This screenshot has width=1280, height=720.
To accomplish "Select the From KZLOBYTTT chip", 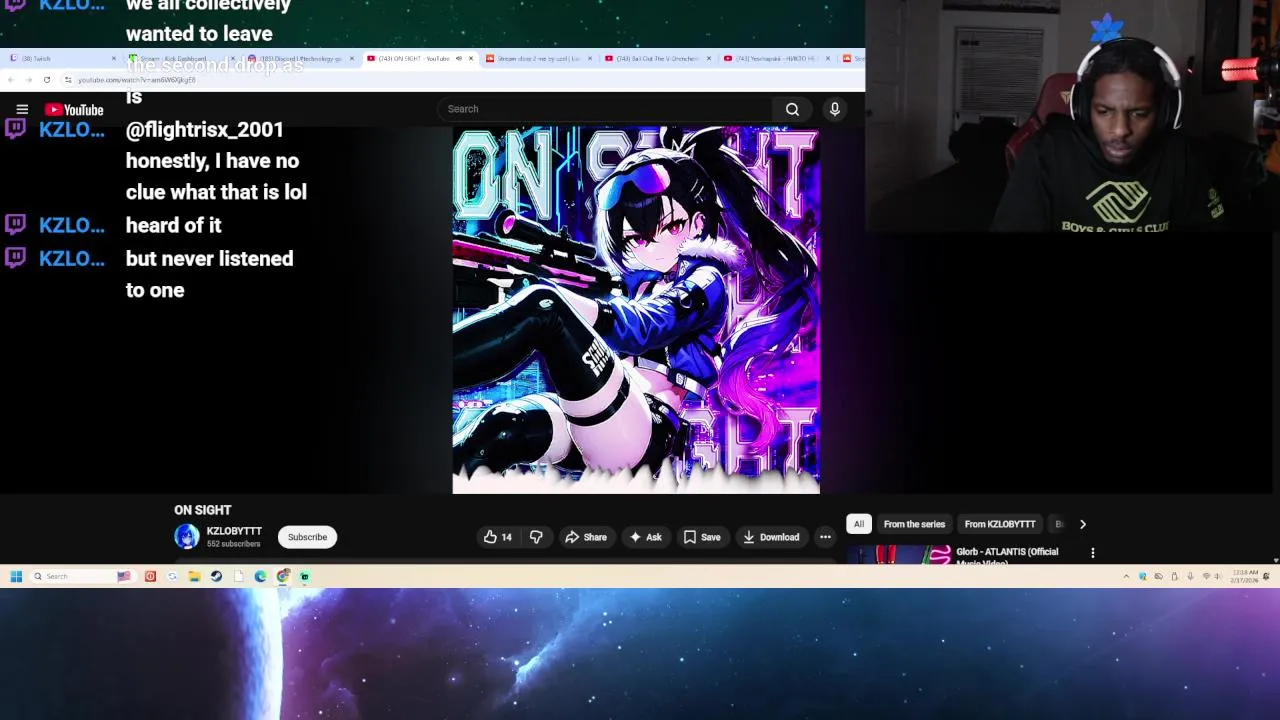I will 1000,524.
